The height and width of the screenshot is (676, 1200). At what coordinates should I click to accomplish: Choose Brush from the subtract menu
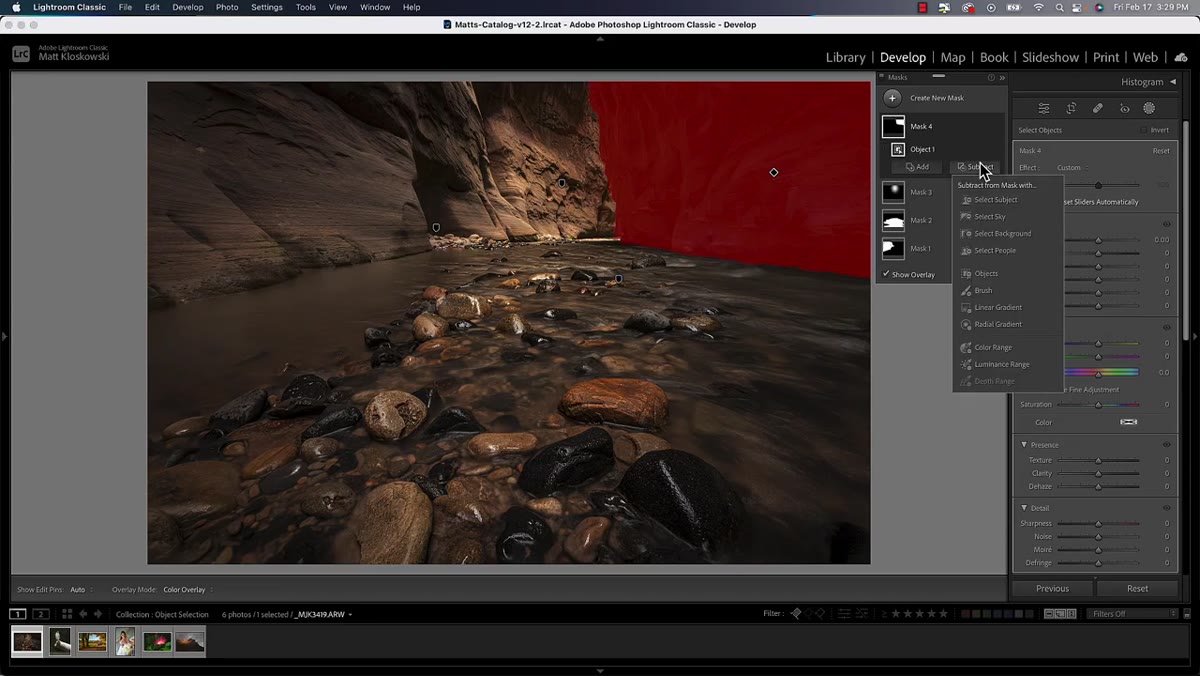tap(983, 290)
